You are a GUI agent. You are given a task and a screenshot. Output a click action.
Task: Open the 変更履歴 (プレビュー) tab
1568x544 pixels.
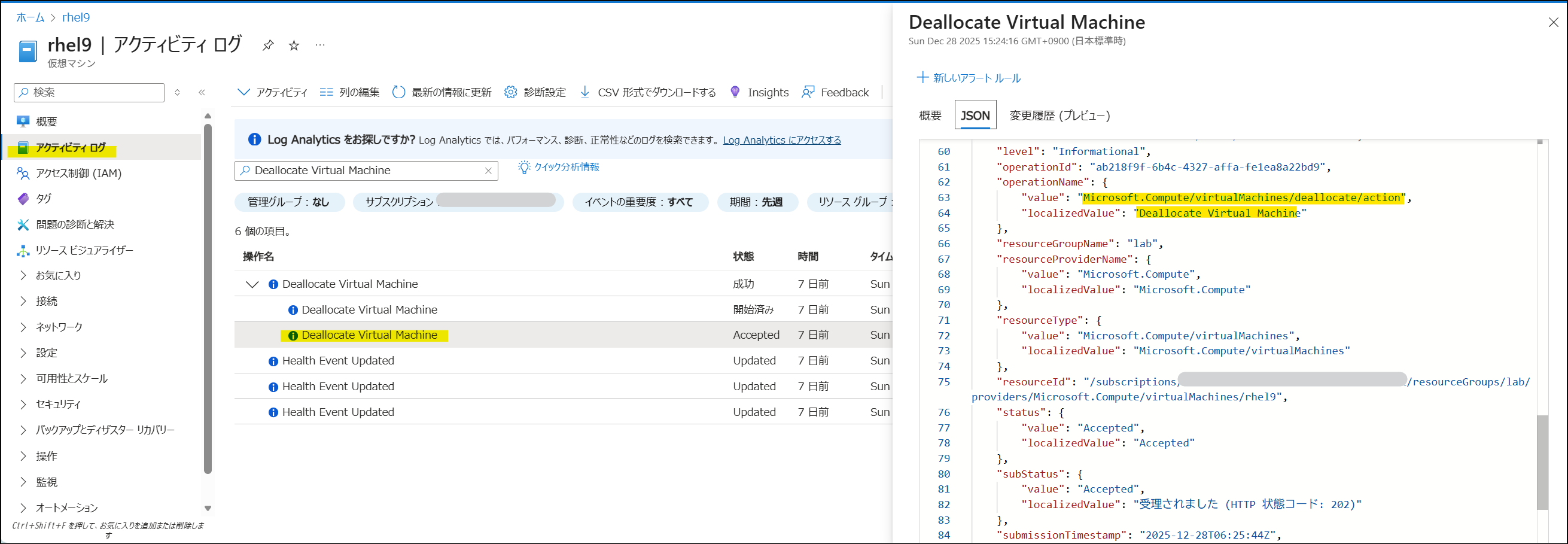(1059, 116)
